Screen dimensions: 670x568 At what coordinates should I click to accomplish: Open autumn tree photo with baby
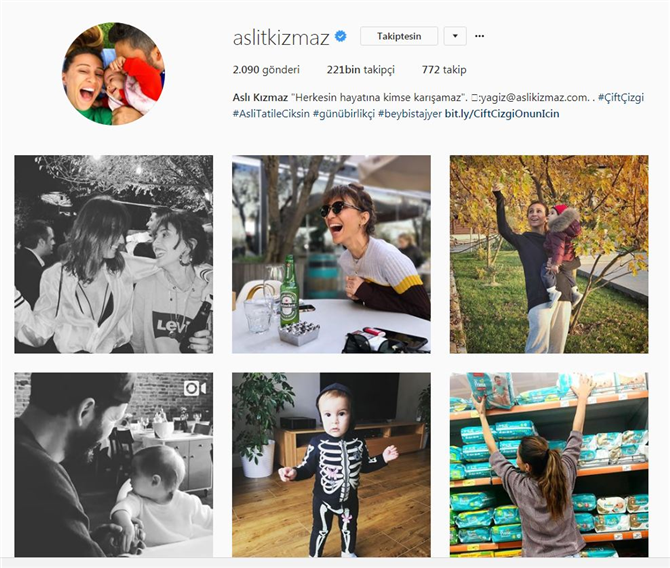549,254
